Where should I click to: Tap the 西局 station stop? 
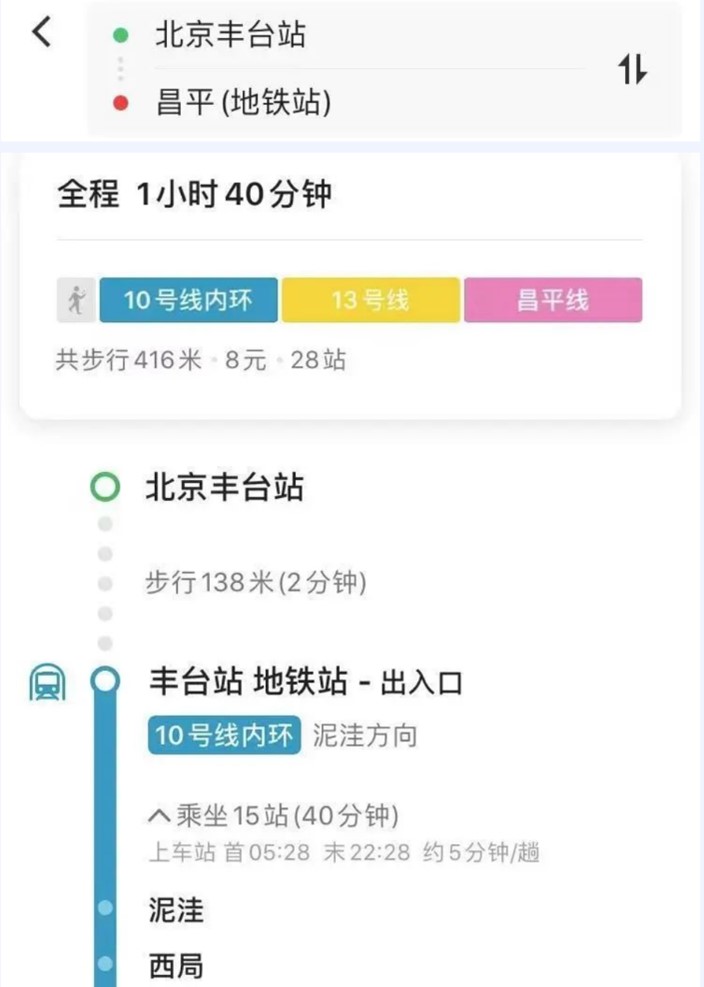pyautogui.click(x=176, y=966)
